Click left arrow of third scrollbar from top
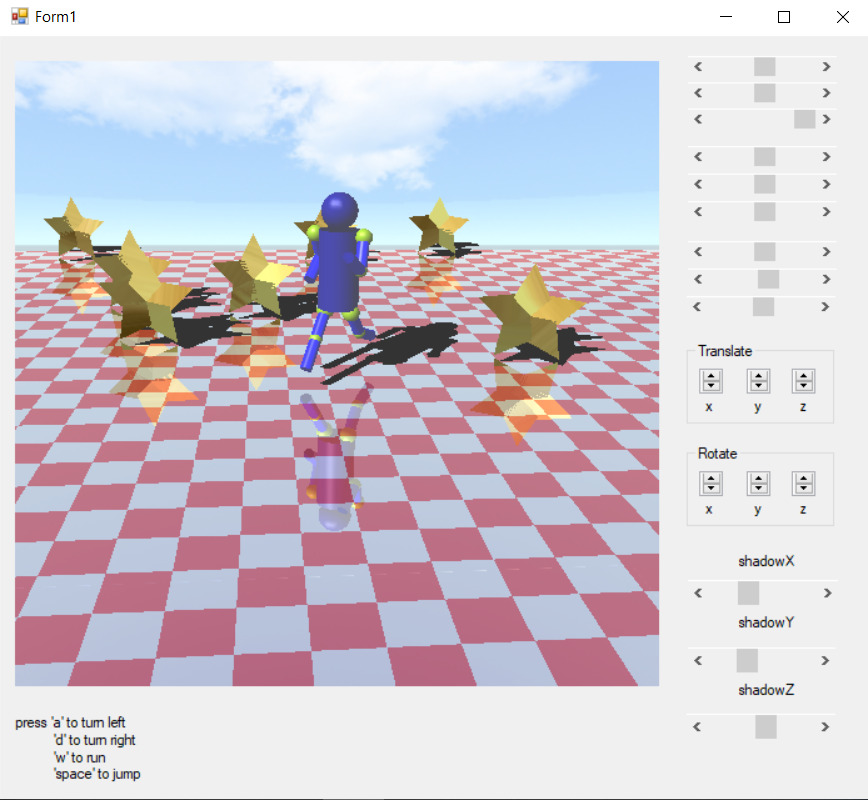 [x=698, y=119]
